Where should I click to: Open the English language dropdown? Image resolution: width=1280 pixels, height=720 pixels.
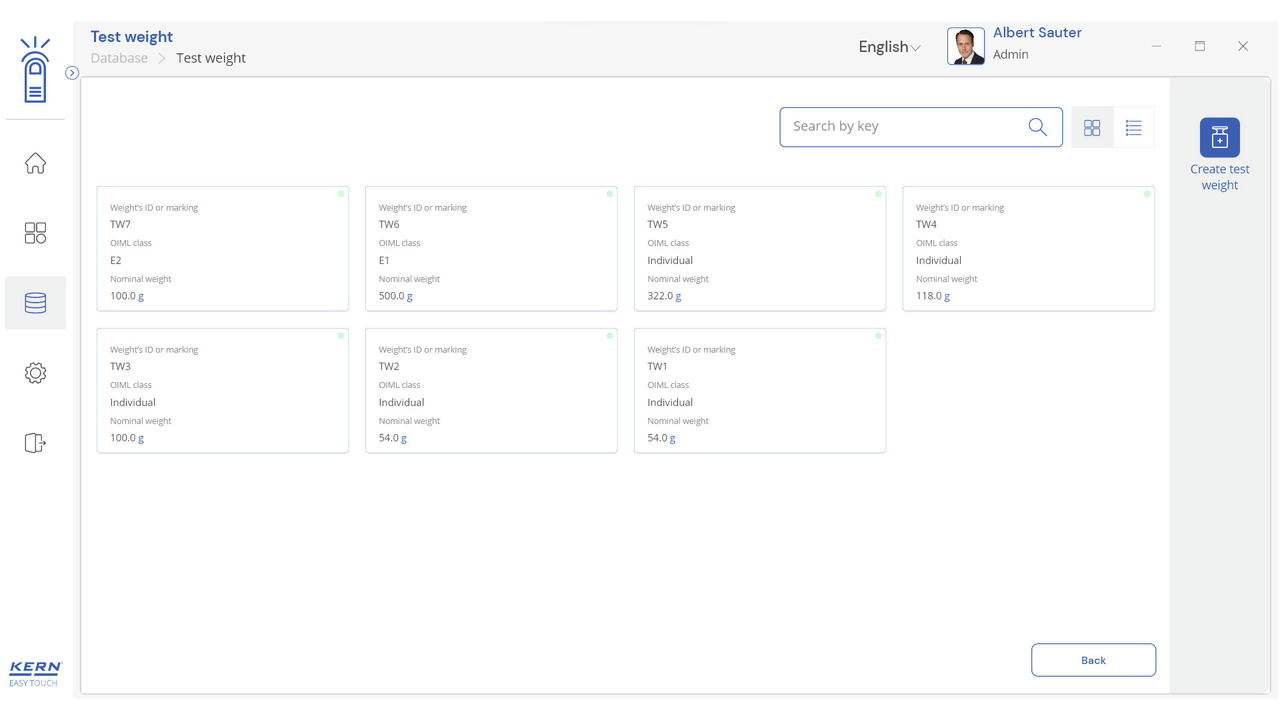889,47
